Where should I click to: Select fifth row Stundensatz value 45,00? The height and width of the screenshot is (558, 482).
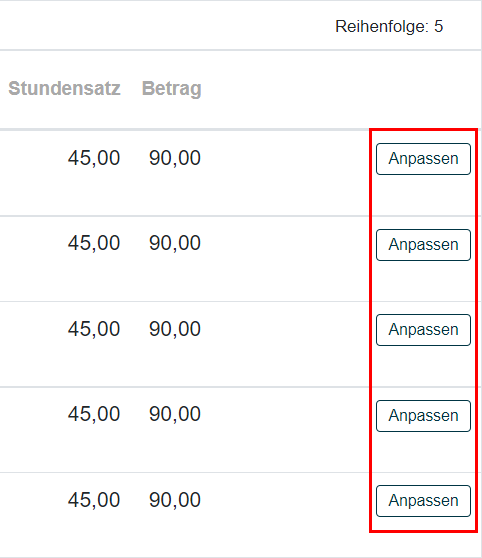(x=94, y=500)
